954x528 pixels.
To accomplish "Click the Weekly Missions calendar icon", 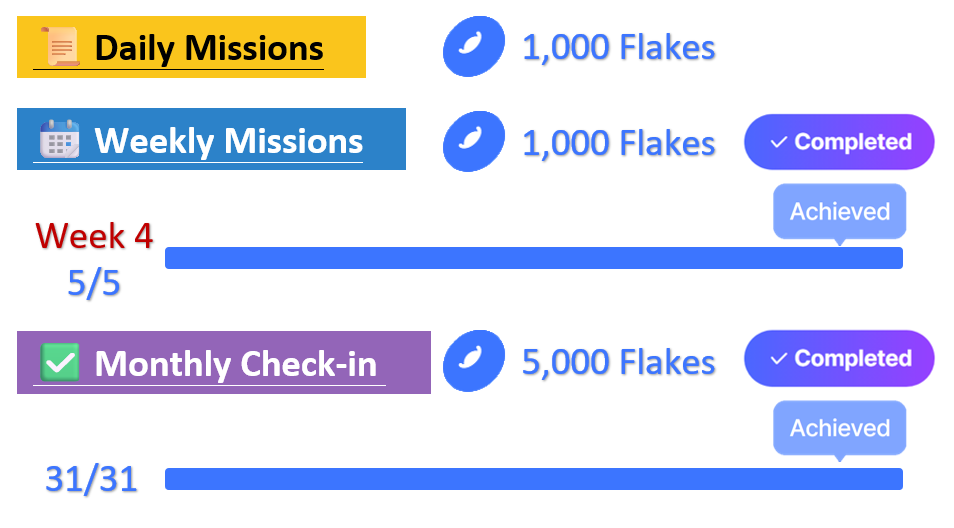I will coord(59,140).
